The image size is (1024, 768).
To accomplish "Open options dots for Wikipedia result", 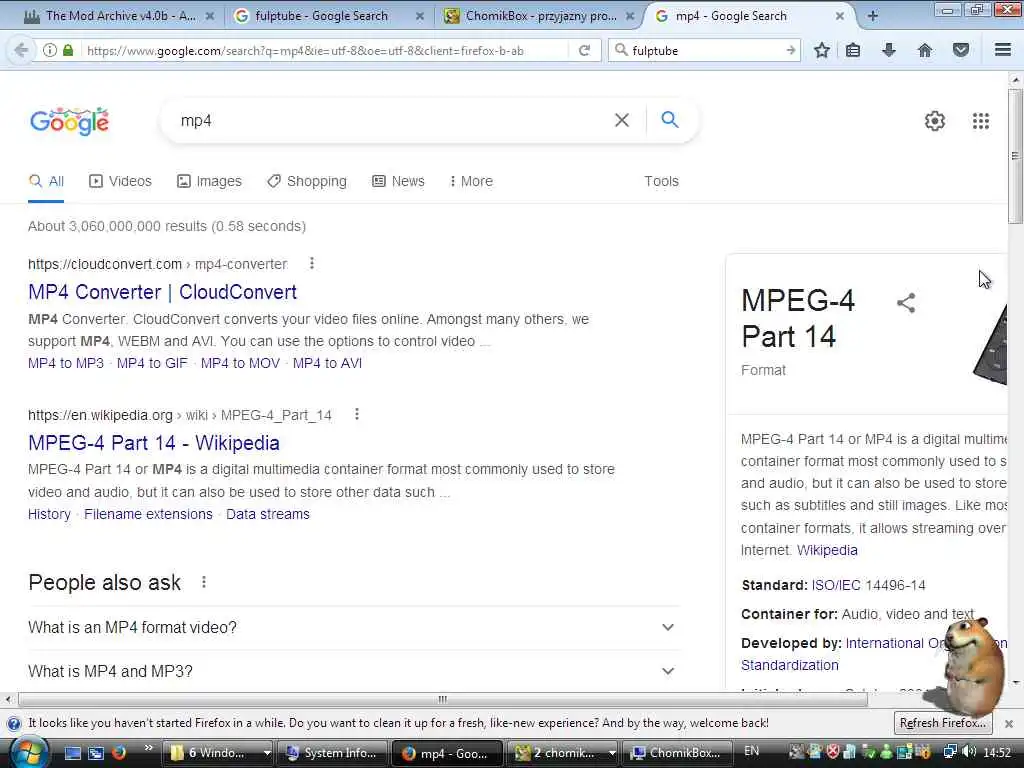I will click(357, 414).
